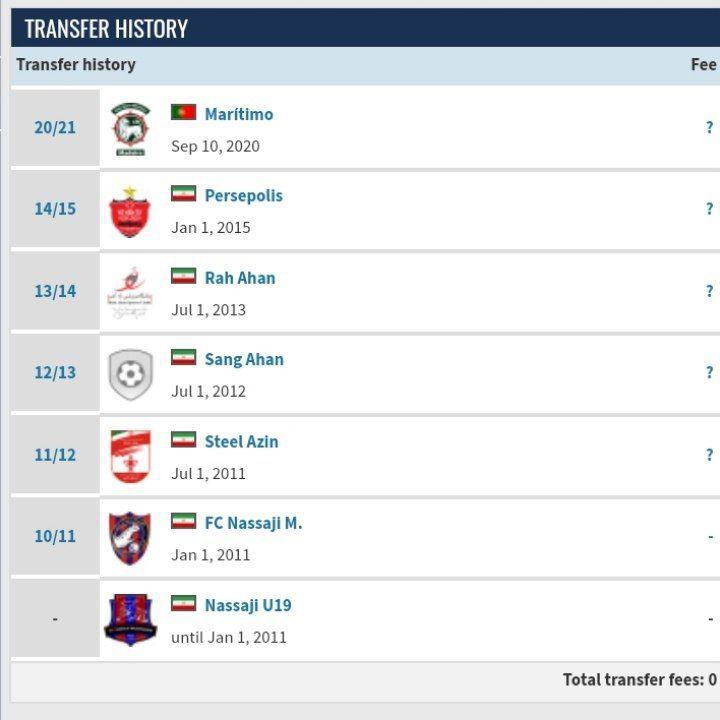Click the Marítimo transfer fee question mark
Screen dimensions: 720x720
click(x=709, y=128)
